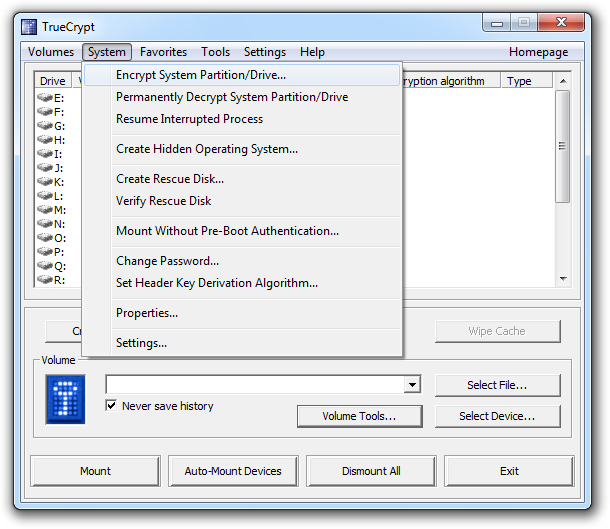Click the Wipe Cache button
The height and width of the screenshot is (529, 610).
click(498, 331)
